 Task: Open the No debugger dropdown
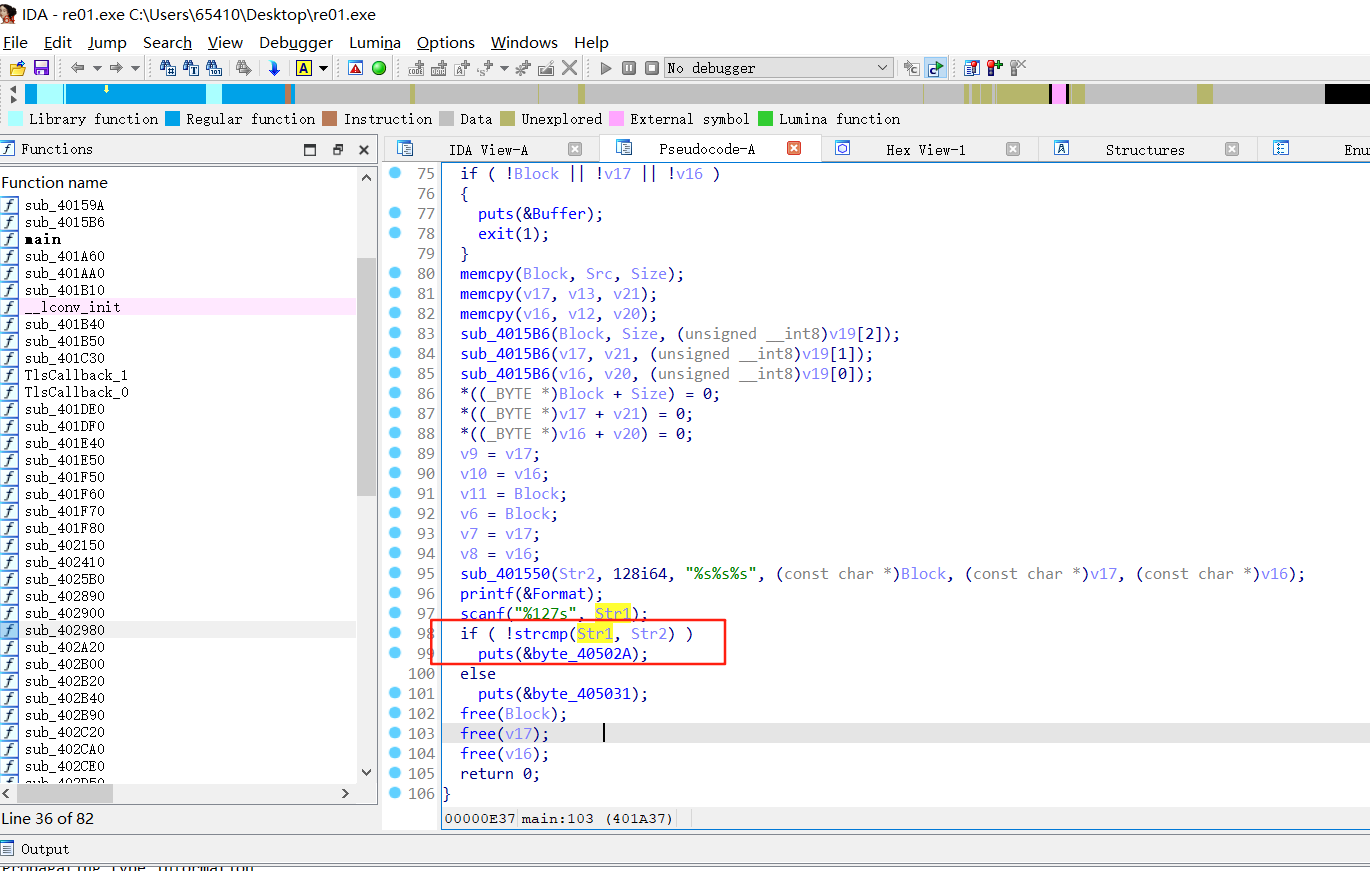(882, 68)
